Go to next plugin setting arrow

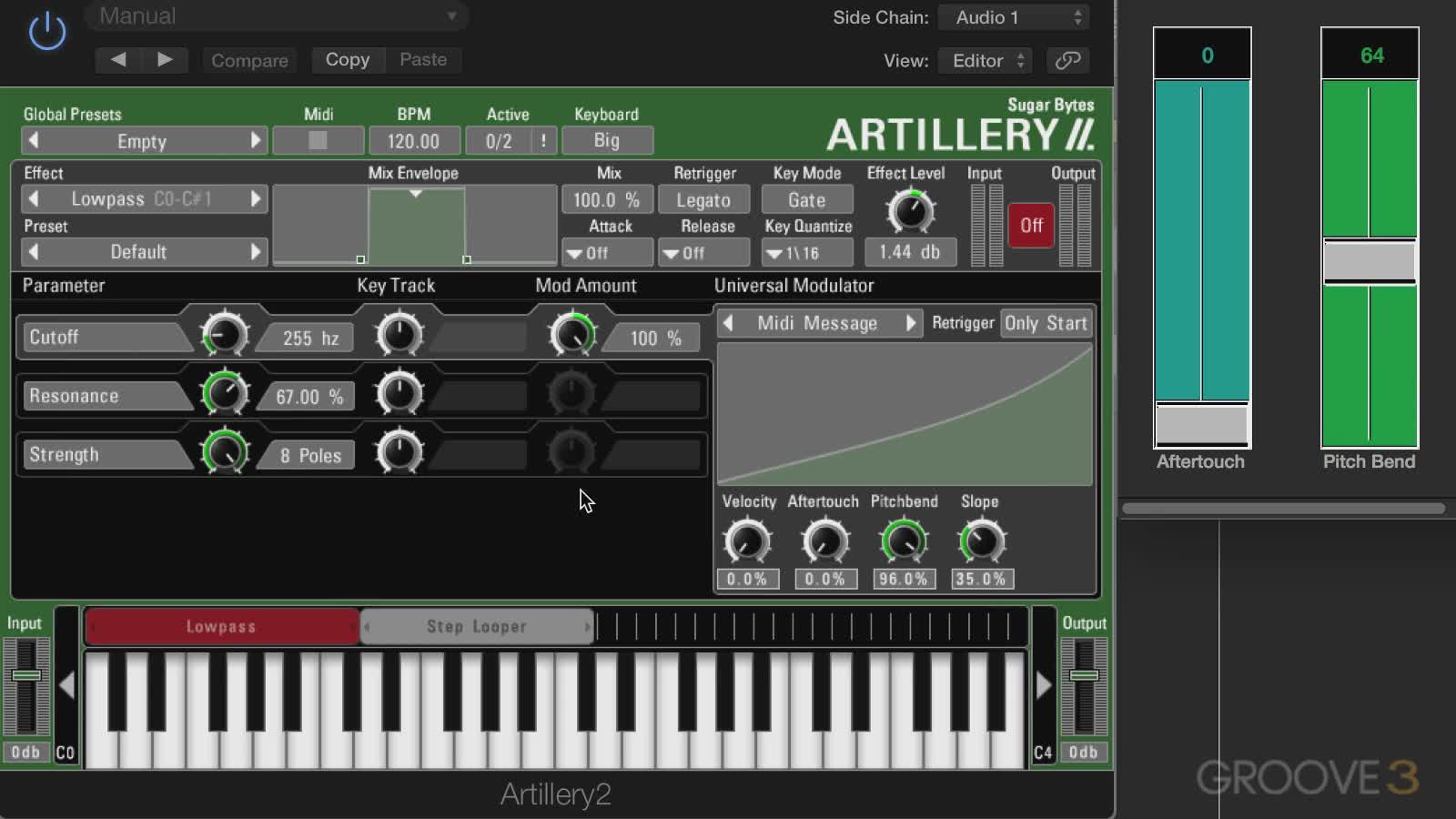pyautogui.click(x=165, y=59)
